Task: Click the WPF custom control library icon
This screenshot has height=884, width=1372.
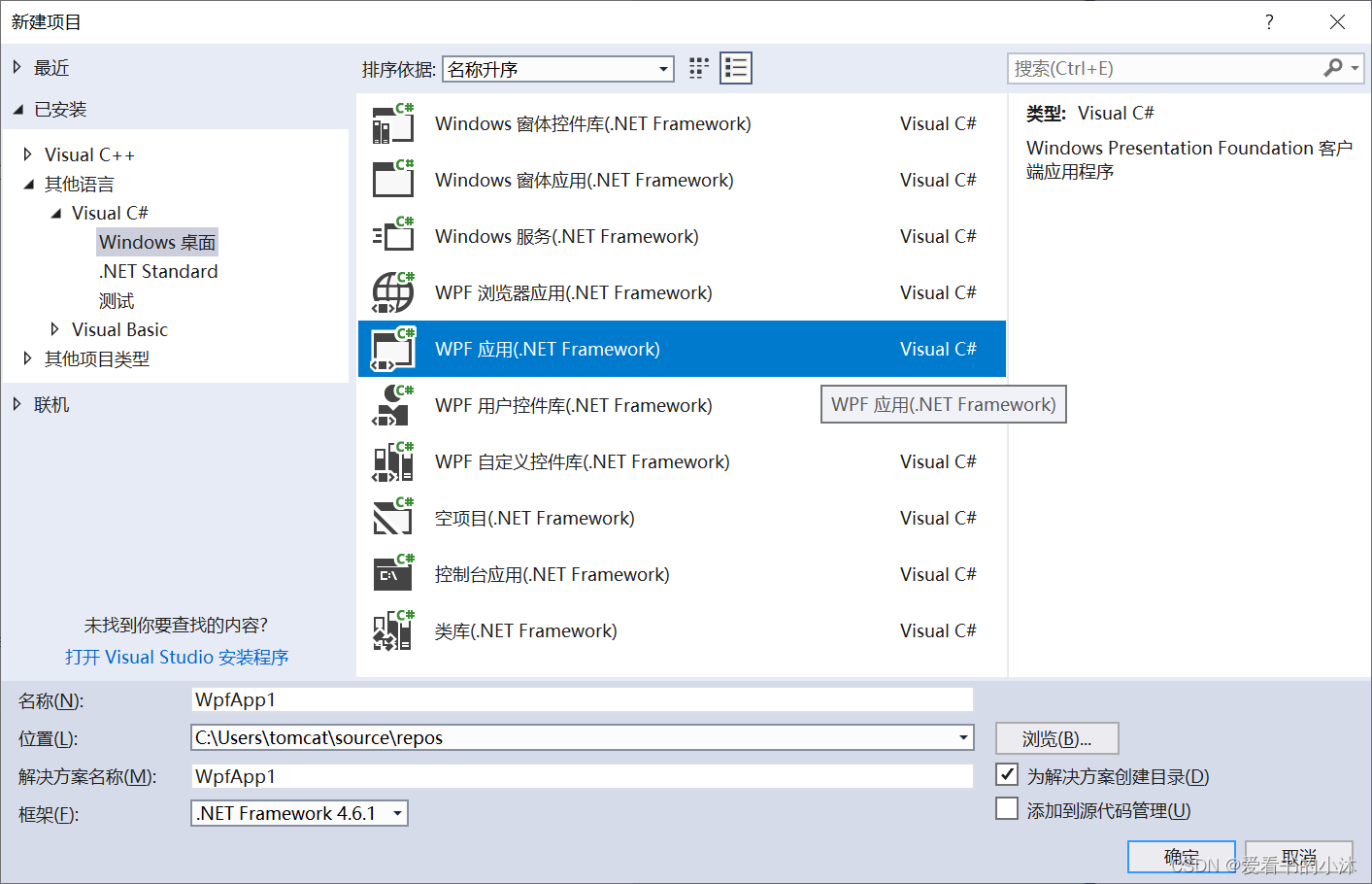Action: pos(393,461)
